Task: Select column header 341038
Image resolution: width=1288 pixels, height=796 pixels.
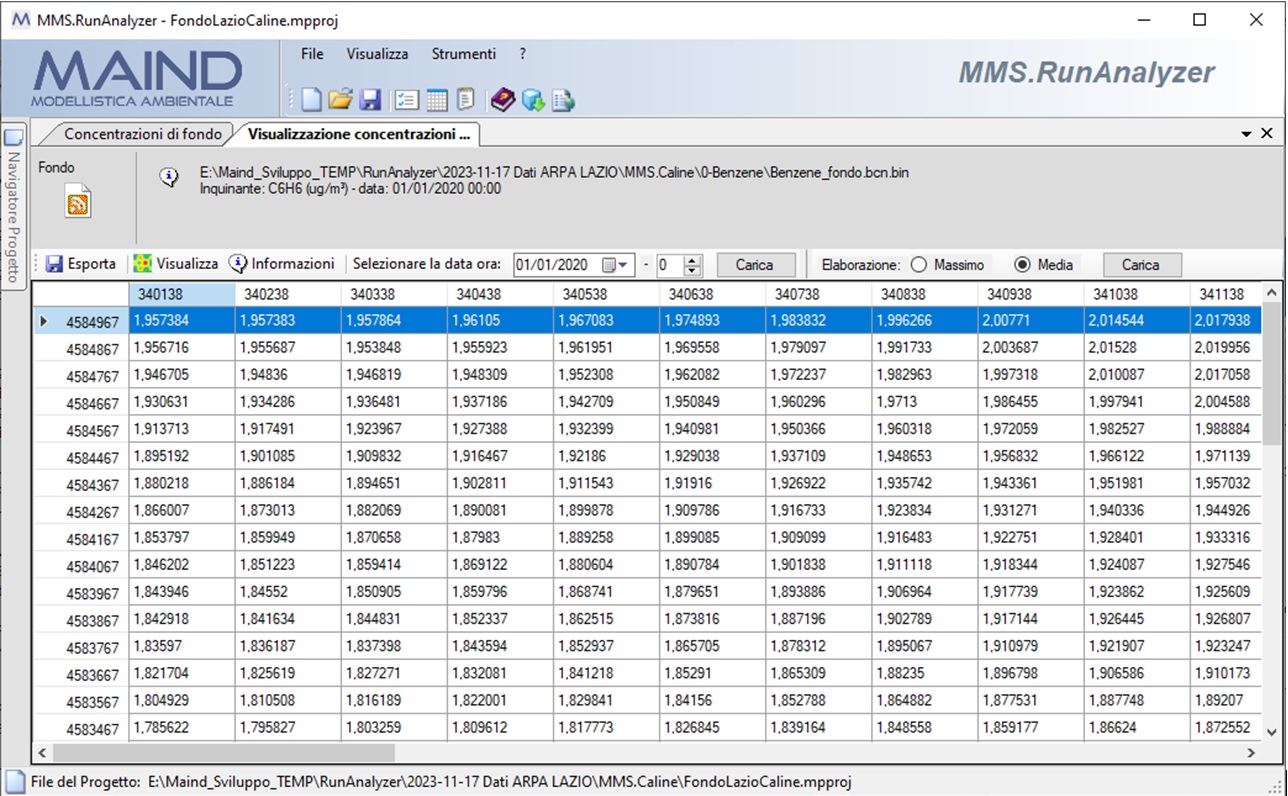Action: coord(1137,295)
